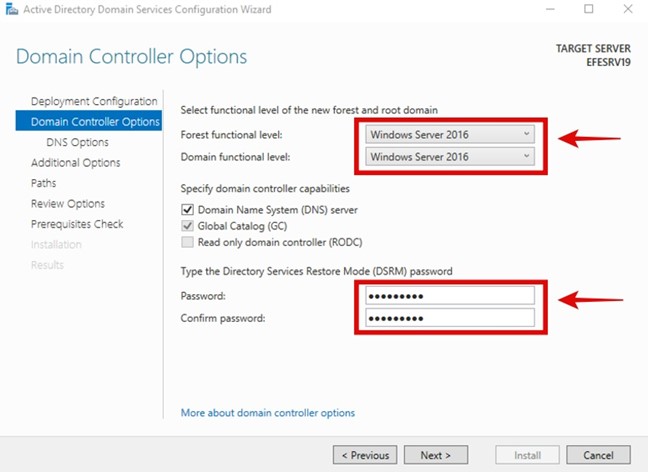Viewport: 648px width, 472px height.
Task: Click 'Forest functional level:' label
Action: click(x=231, y=135)
